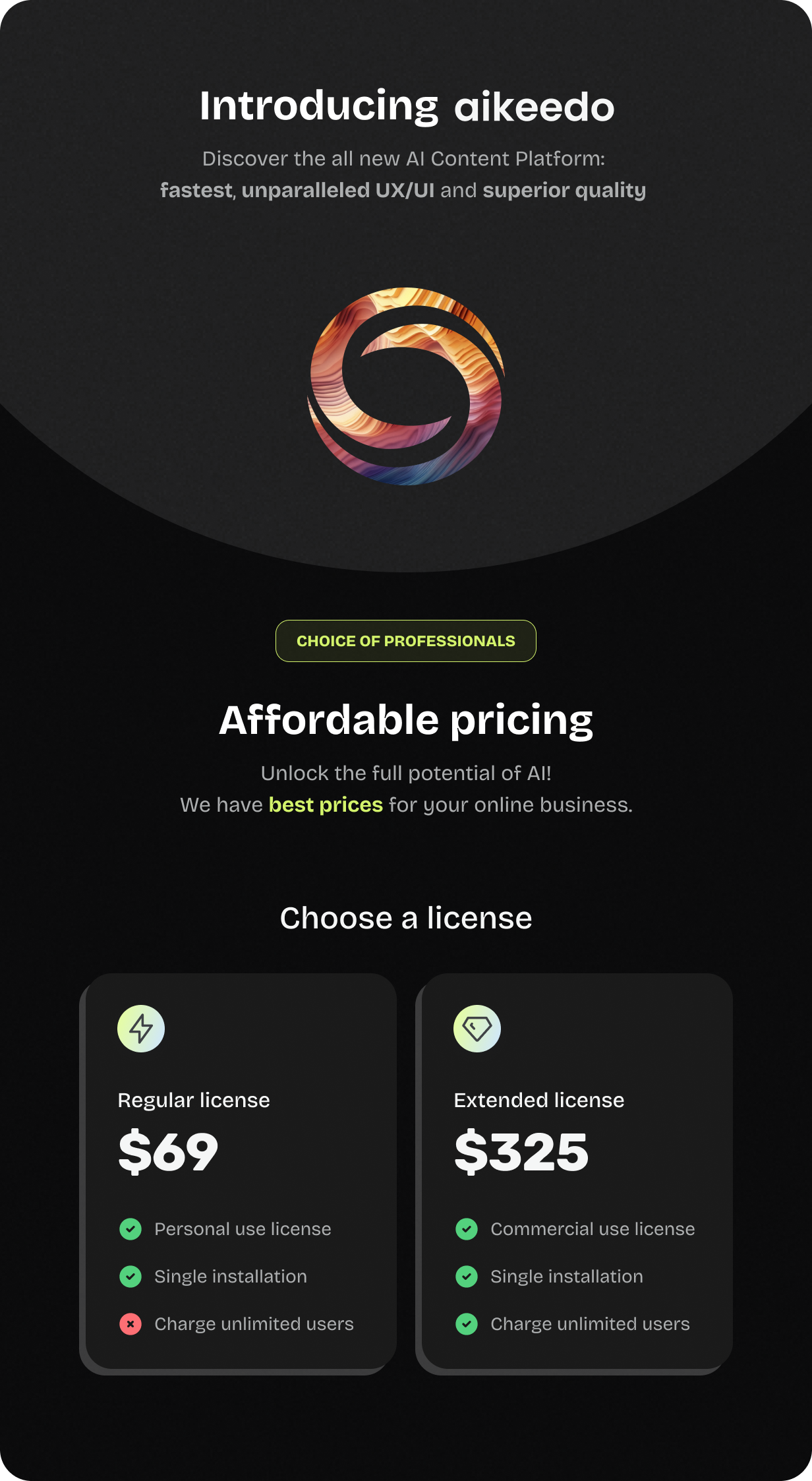Click the 'Introducing aikeedo' headline
Viewport: 812px width, 1481px height.
coord(407,106)
